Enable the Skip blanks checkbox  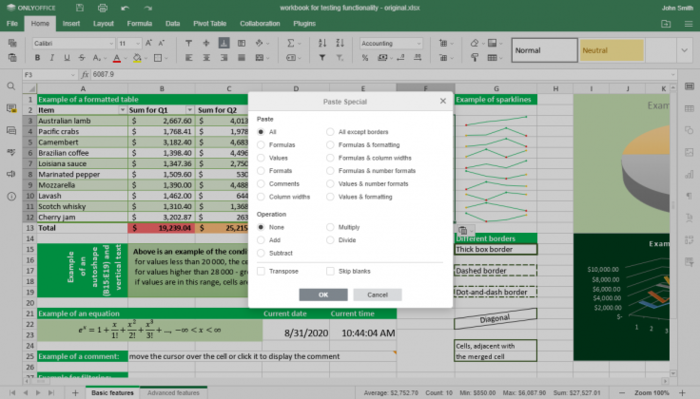330,271
